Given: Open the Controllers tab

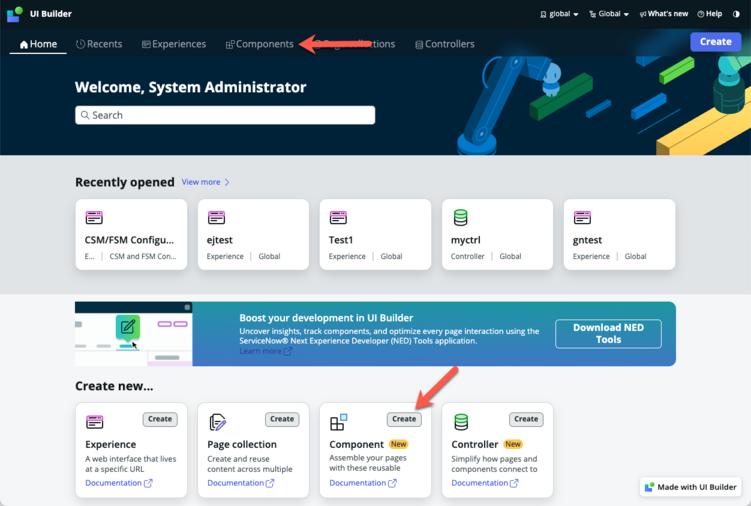Looking at the screenshot, I should coord(445,44).
